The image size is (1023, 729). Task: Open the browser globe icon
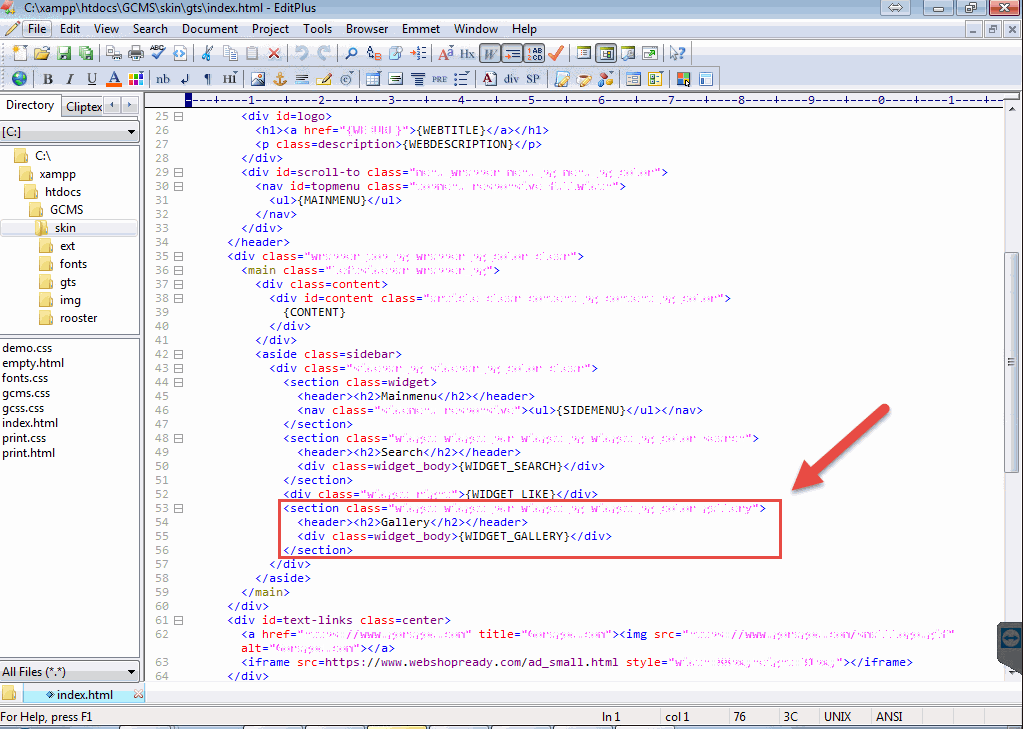[20, 79]
